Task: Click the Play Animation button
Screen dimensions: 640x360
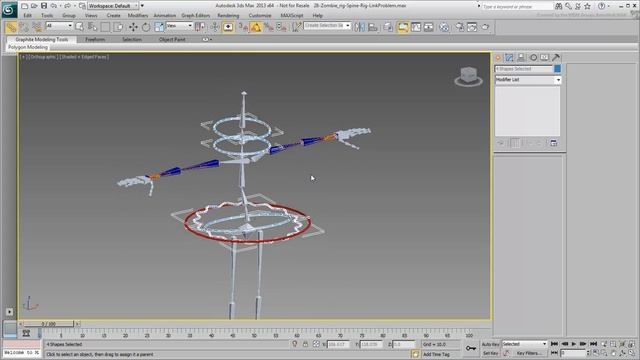Action: point(573,344)
